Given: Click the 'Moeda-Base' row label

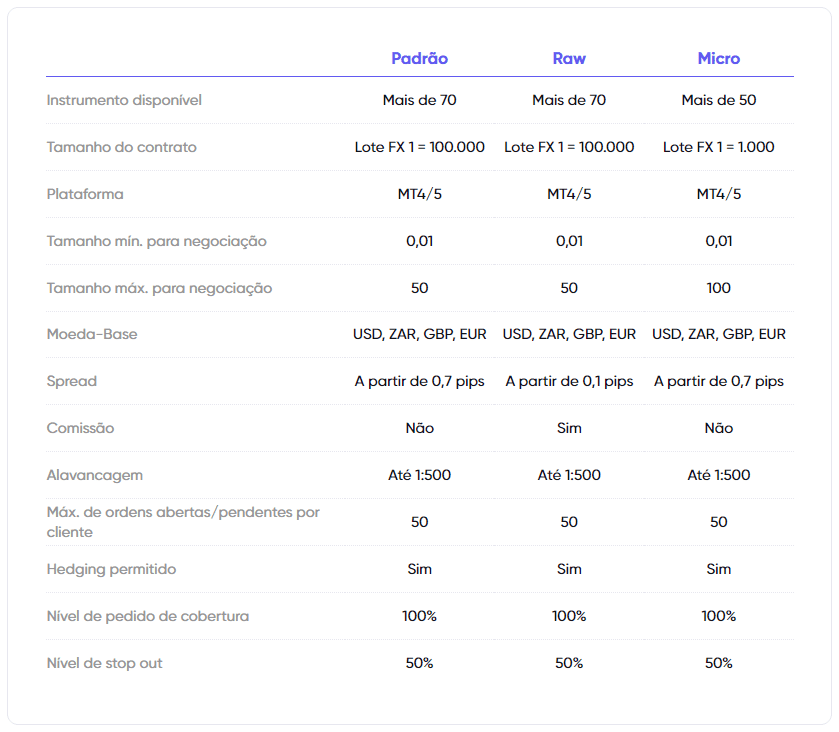Looking at the screenshot, I should (92, 334).
